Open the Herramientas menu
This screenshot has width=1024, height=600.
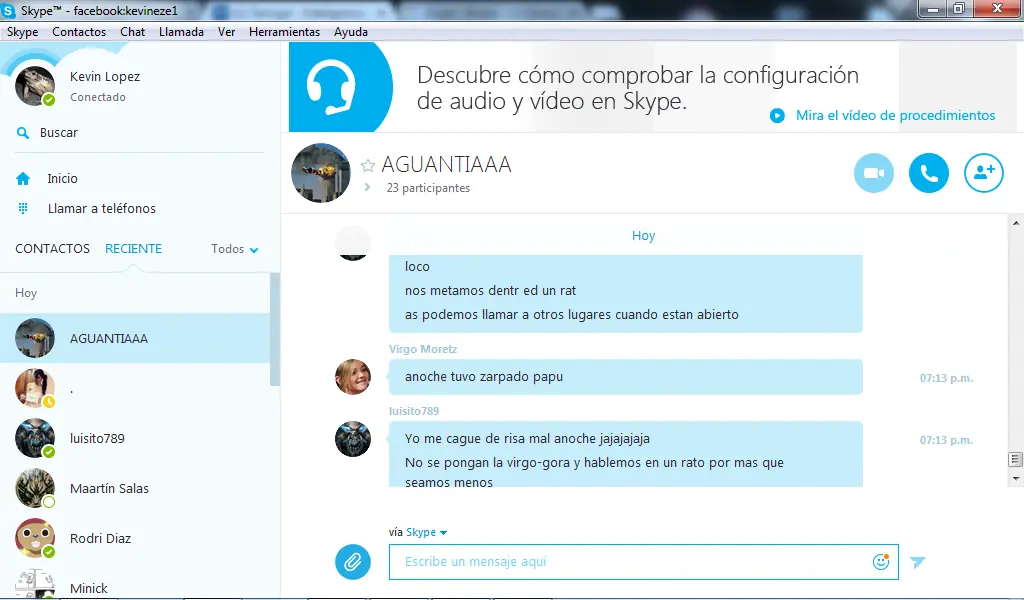(x=284, y=31)
